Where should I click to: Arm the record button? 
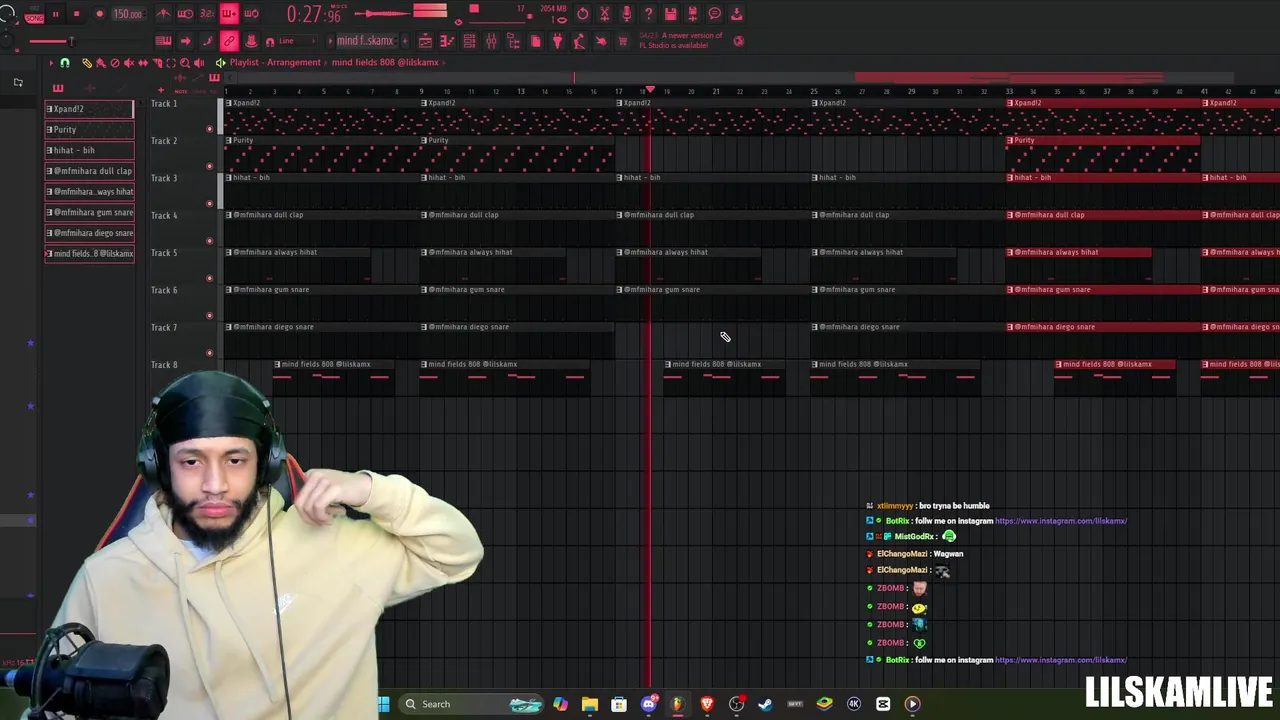99,14
